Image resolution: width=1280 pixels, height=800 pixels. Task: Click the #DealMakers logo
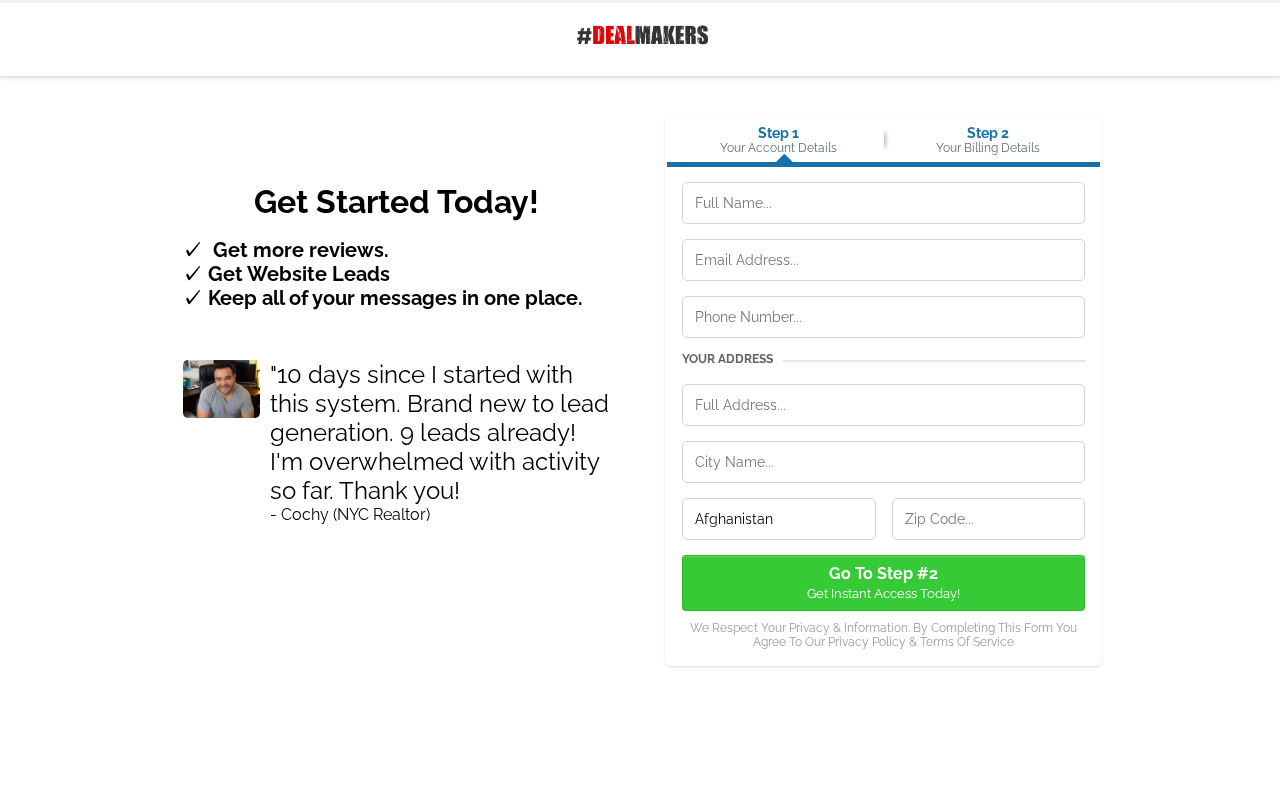(642, 36)
